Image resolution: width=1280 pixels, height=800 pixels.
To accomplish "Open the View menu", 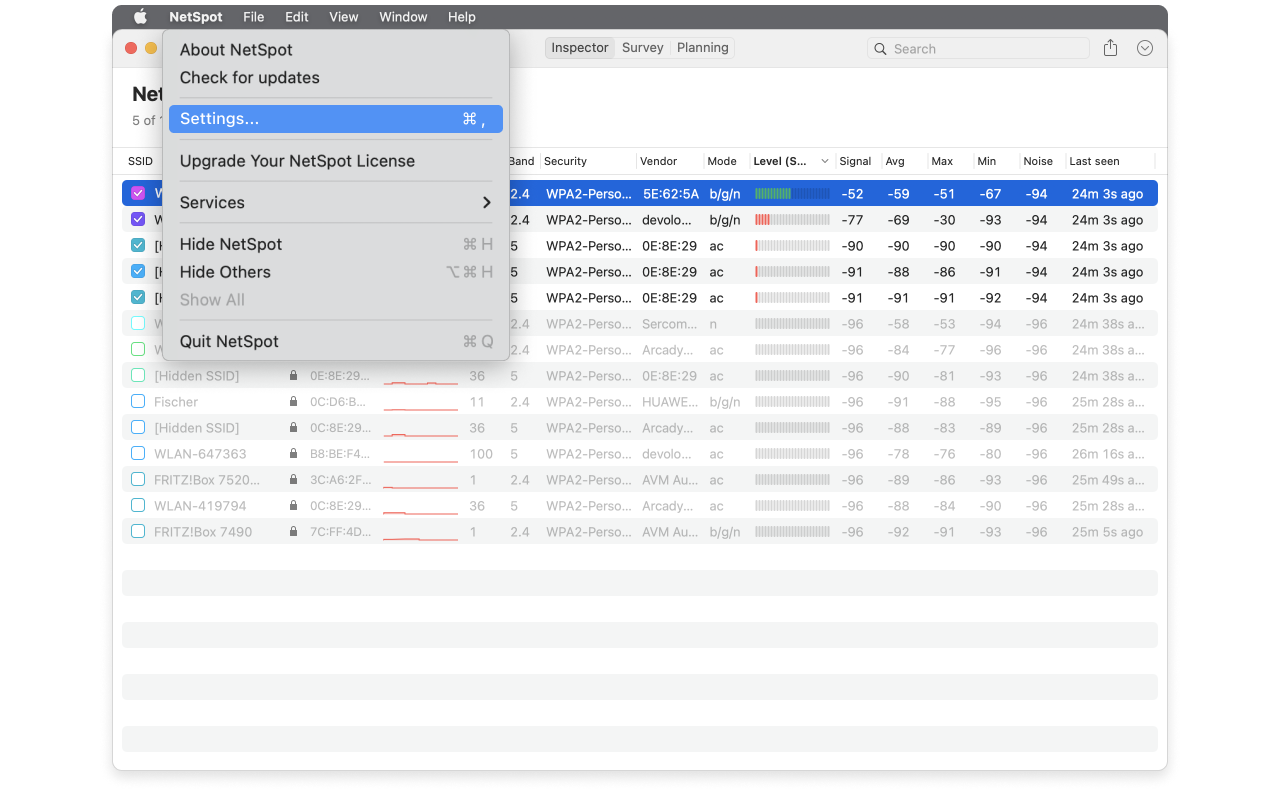I will [344, 17].
